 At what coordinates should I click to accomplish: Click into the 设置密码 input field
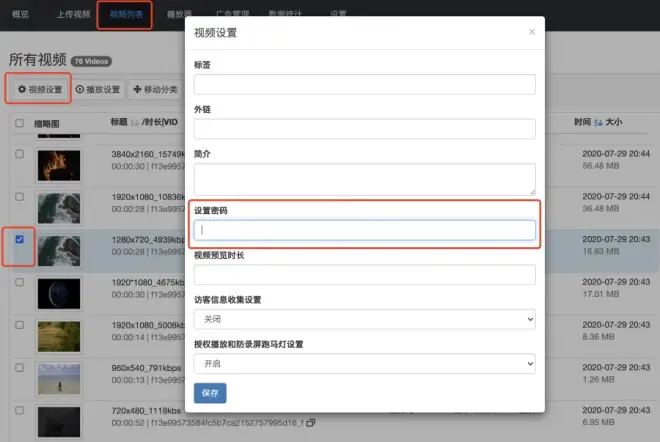coord(365,230)
